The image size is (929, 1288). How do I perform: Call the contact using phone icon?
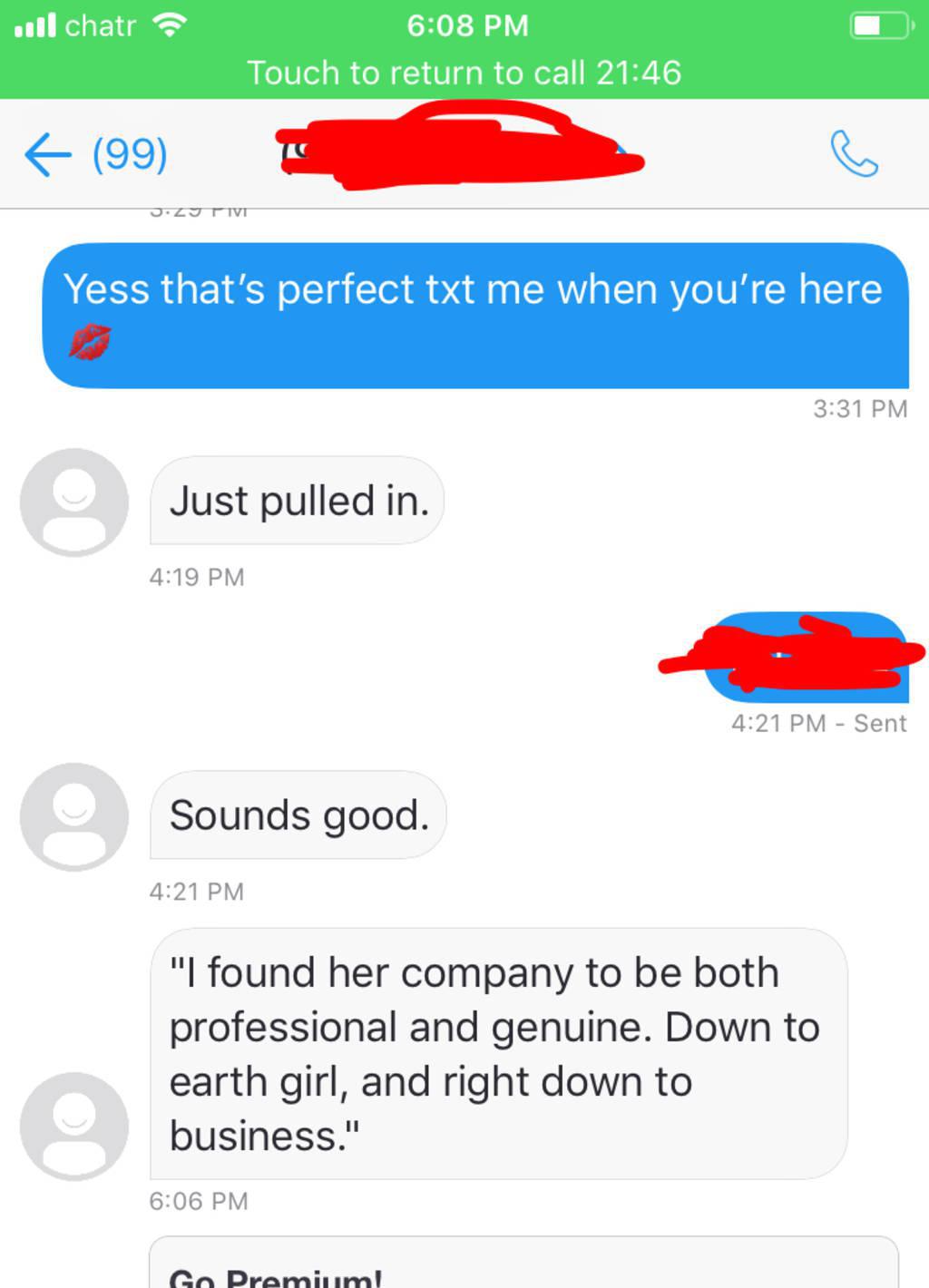click(854, 153)
